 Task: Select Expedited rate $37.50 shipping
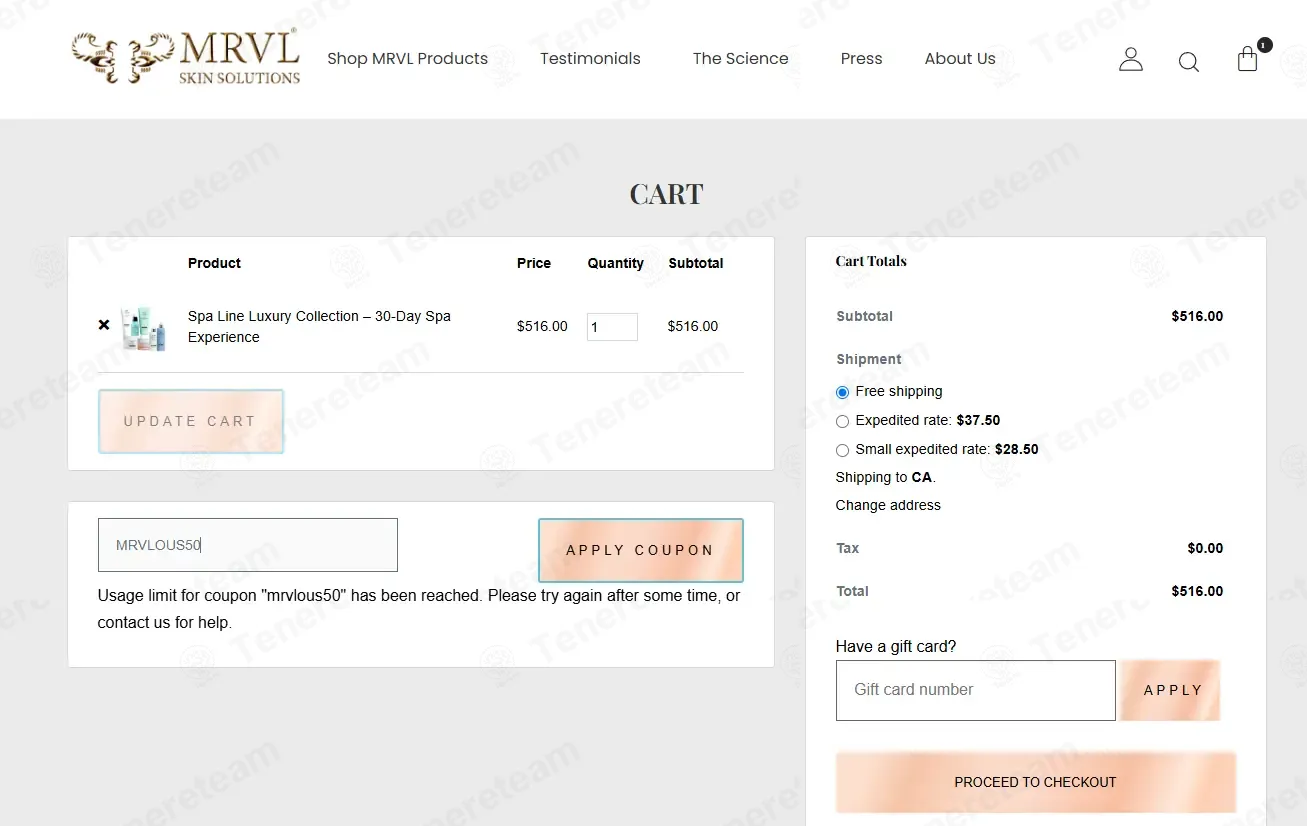point(842,421)
